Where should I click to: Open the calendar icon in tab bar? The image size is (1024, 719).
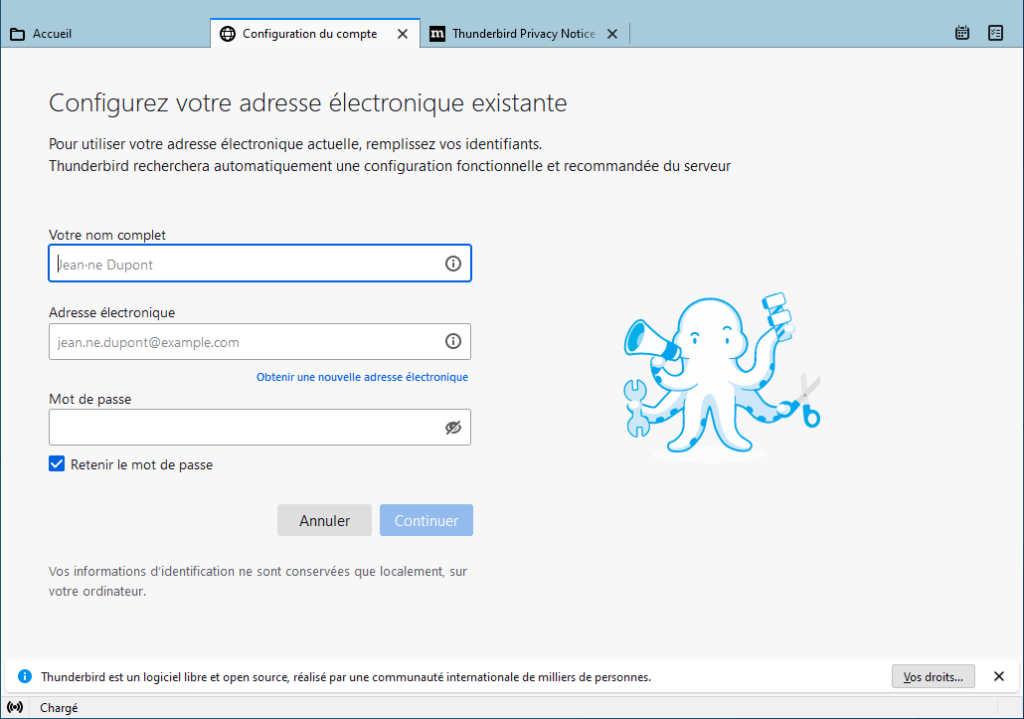962,33
